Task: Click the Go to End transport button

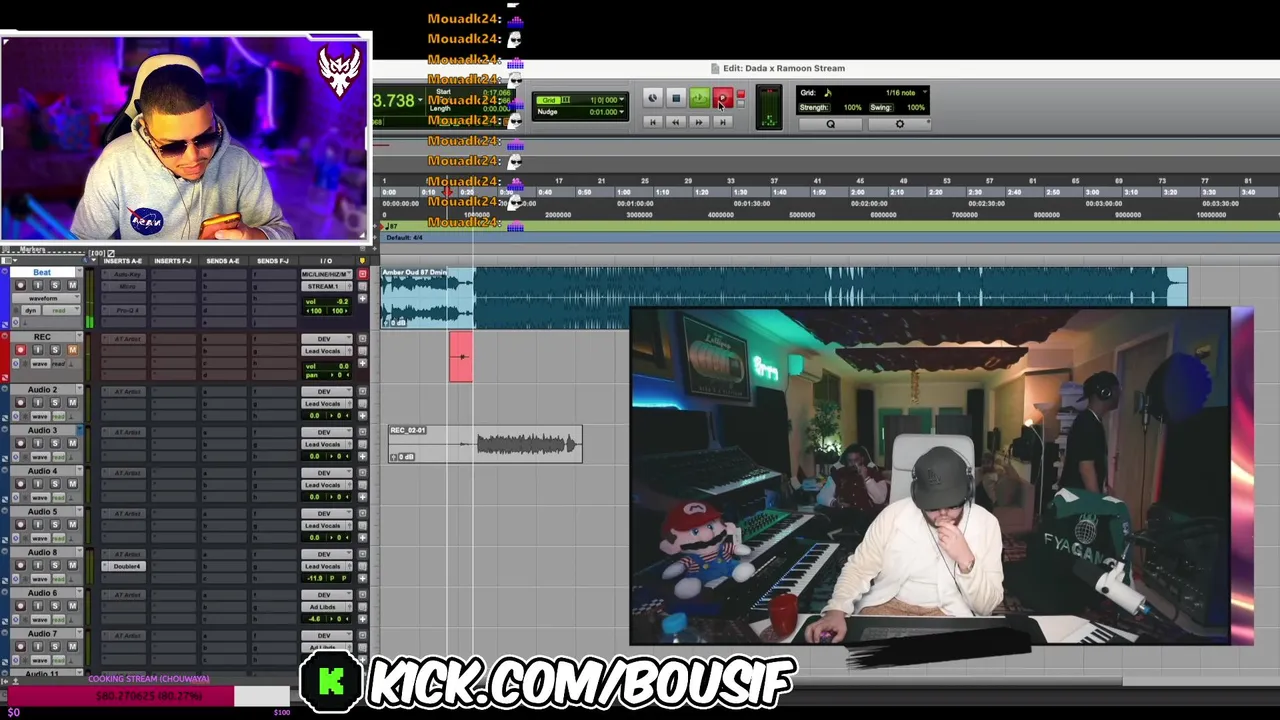Action: click(x=723, y=122)
